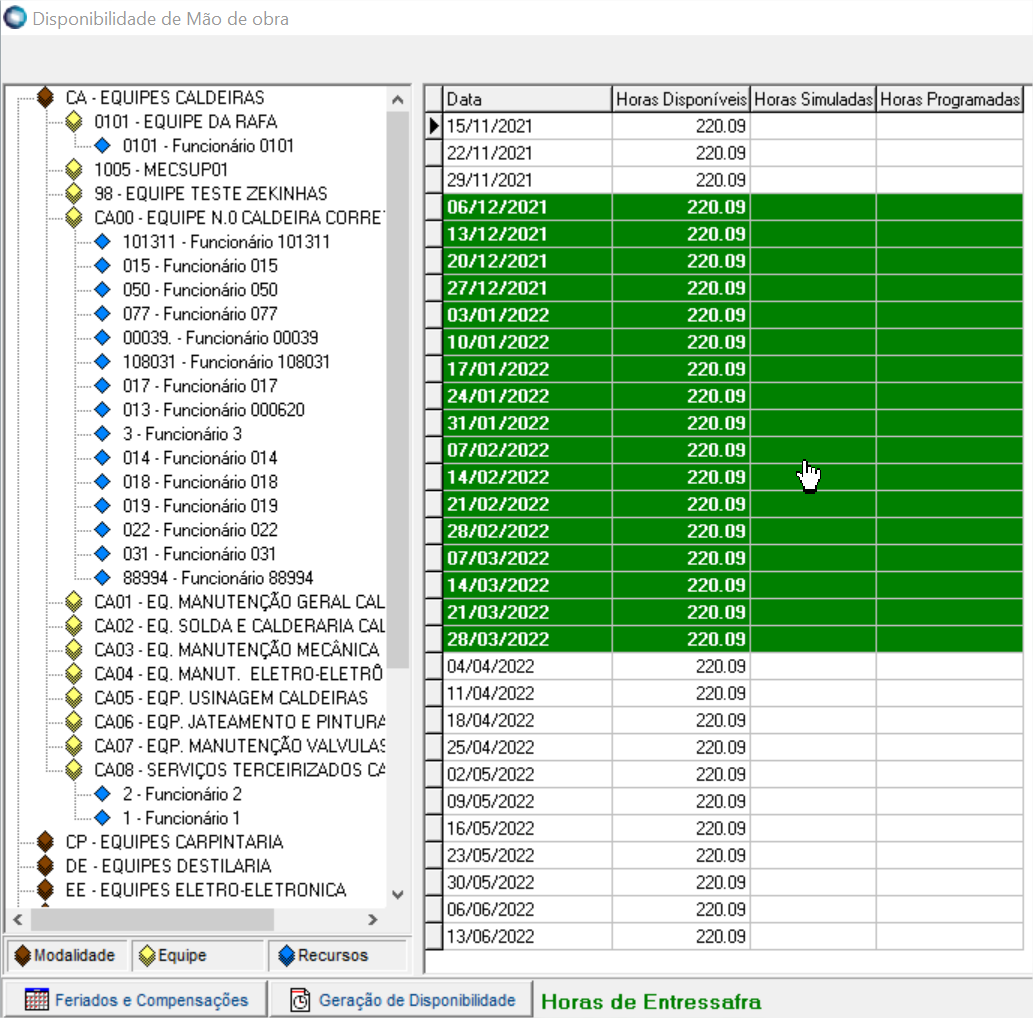
Task: Select tree item 031 - Funcionário 031
Action: (x=200, y=554)
